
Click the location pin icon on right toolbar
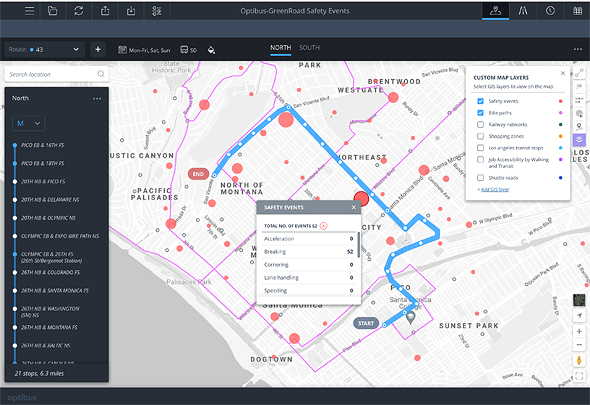tap(579, 126)
